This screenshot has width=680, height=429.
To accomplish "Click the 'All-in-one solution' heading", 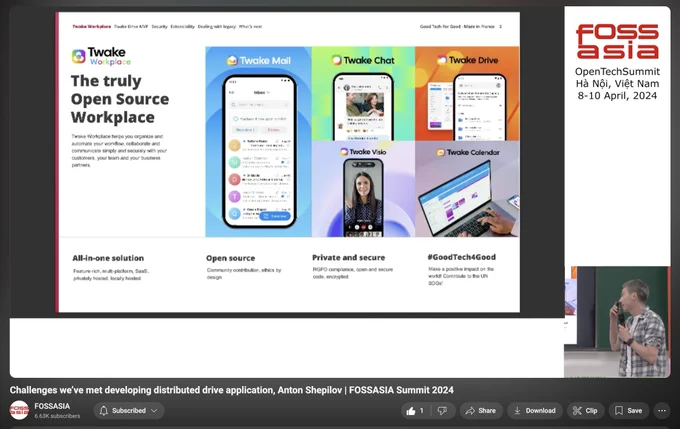I will pyautogui.click(x=108, y=258).
